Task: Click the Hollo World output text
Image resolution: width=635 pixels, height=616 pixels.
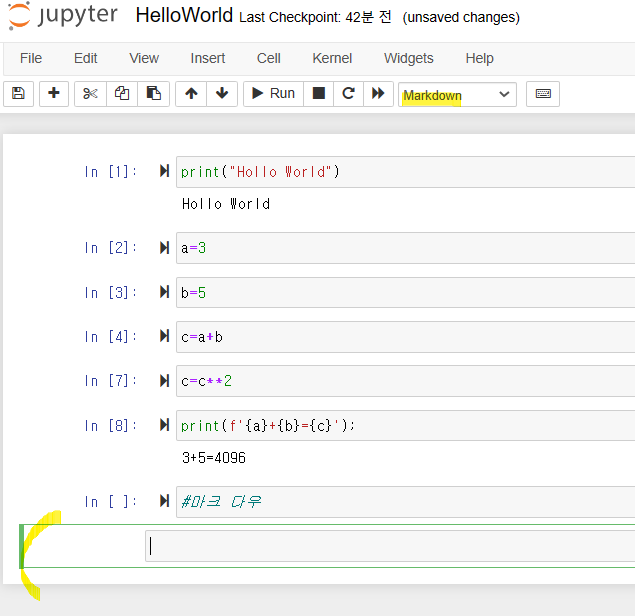Action: coord(226,204)
